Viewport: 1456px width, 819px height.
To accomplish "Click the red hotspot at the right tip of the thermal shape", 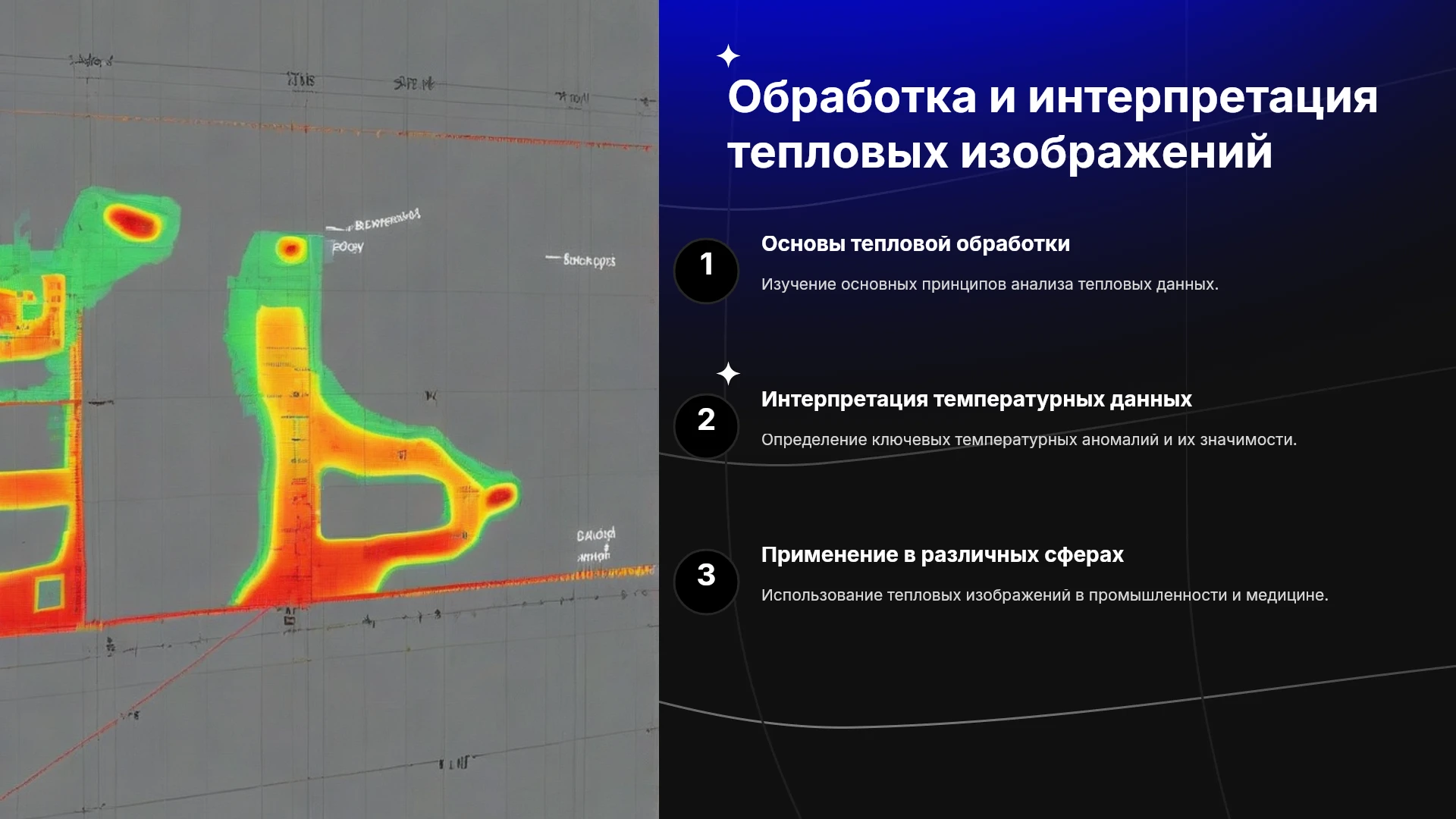I will 500,497.
